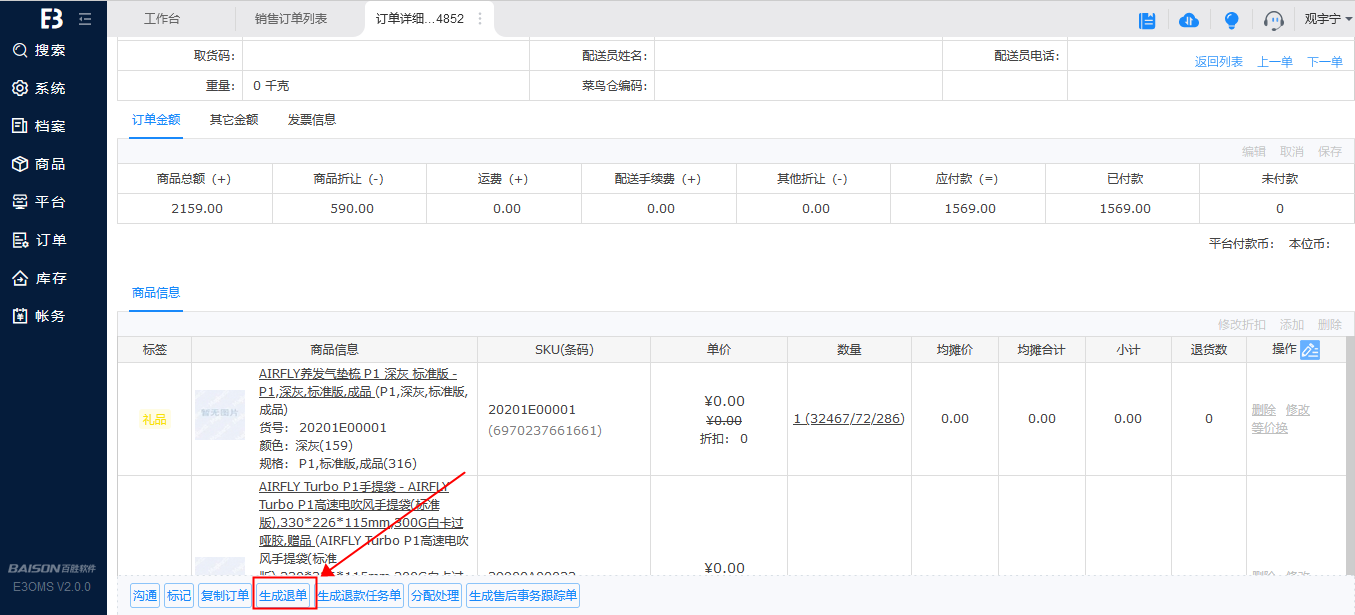Click the barcode (6970237661661)

[x=545, y=430]
